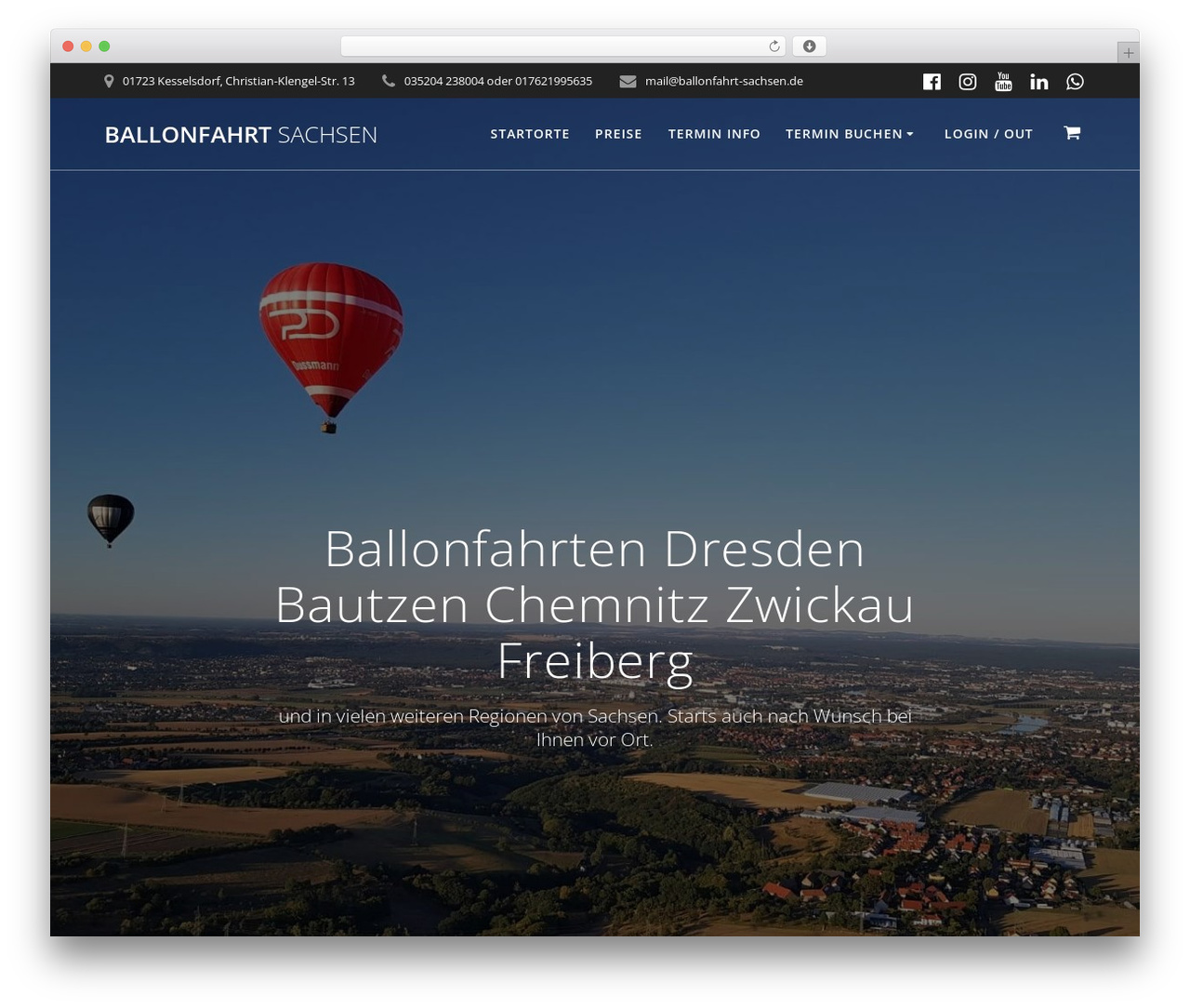The image size is (1190, 1008).
Task: Click the Ballonfahrt Sachsen site logo
Action: coord(241,135)
